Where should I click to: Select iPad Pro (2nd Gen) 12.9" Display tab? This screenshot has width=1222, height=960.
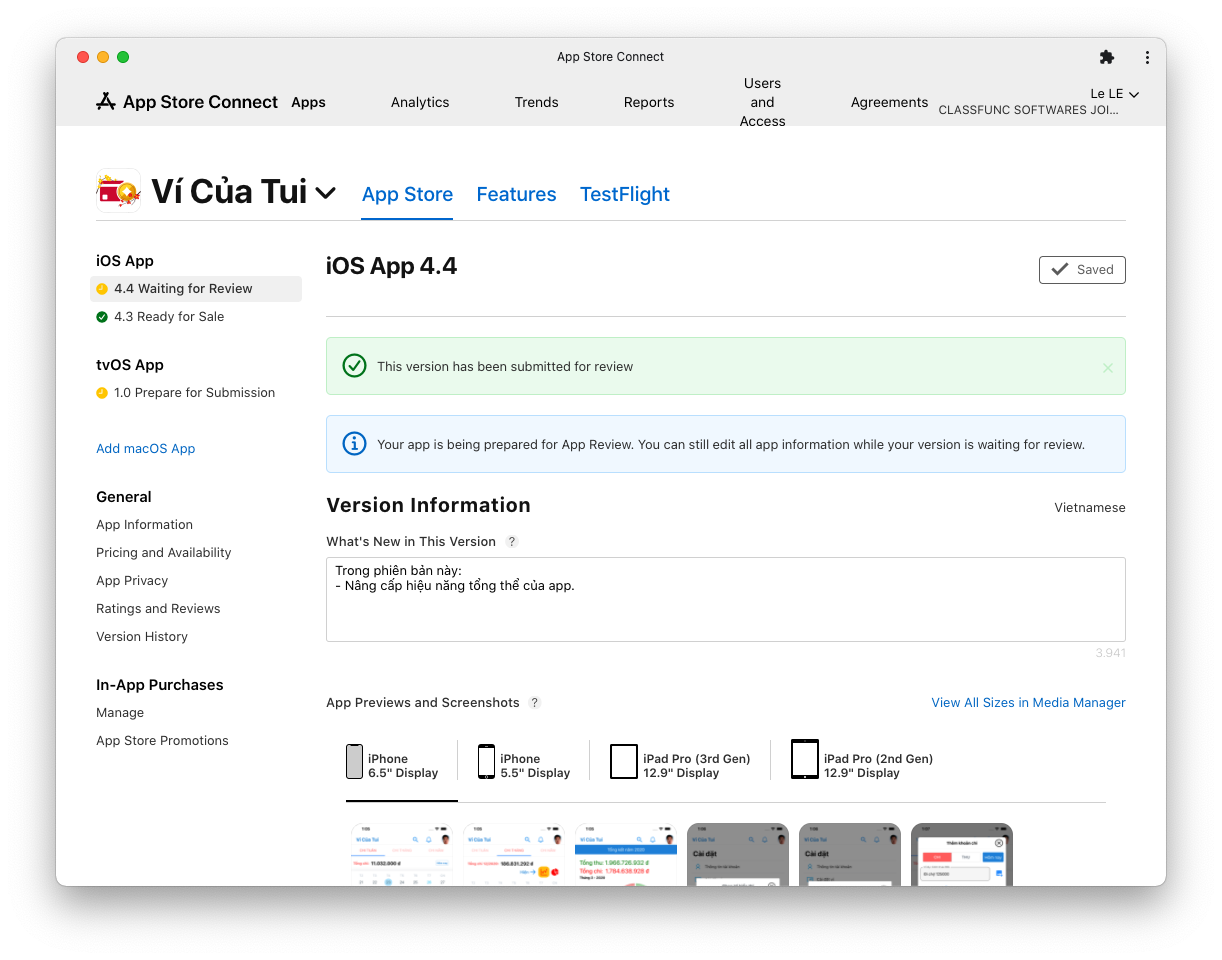point(862,765)
